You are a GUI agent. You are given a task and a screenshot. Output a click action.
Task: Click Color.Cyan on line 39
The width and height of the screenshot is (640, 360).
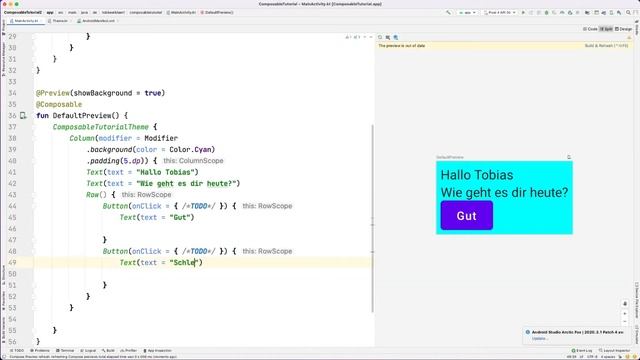click(x=192, y=149)
